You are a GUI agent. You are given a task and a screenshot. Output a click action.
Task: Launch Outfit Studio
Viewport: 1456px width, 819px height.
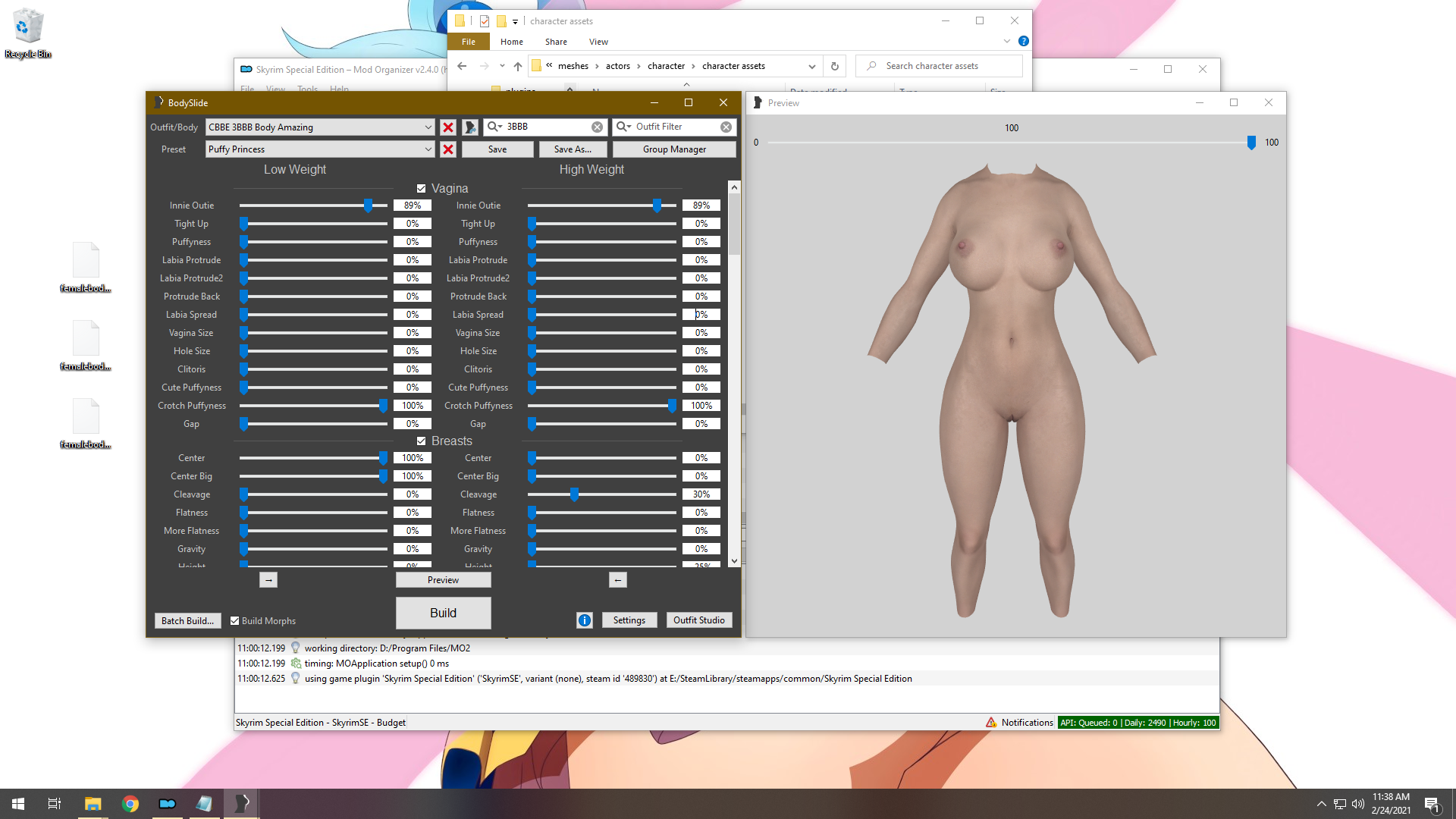698,620
